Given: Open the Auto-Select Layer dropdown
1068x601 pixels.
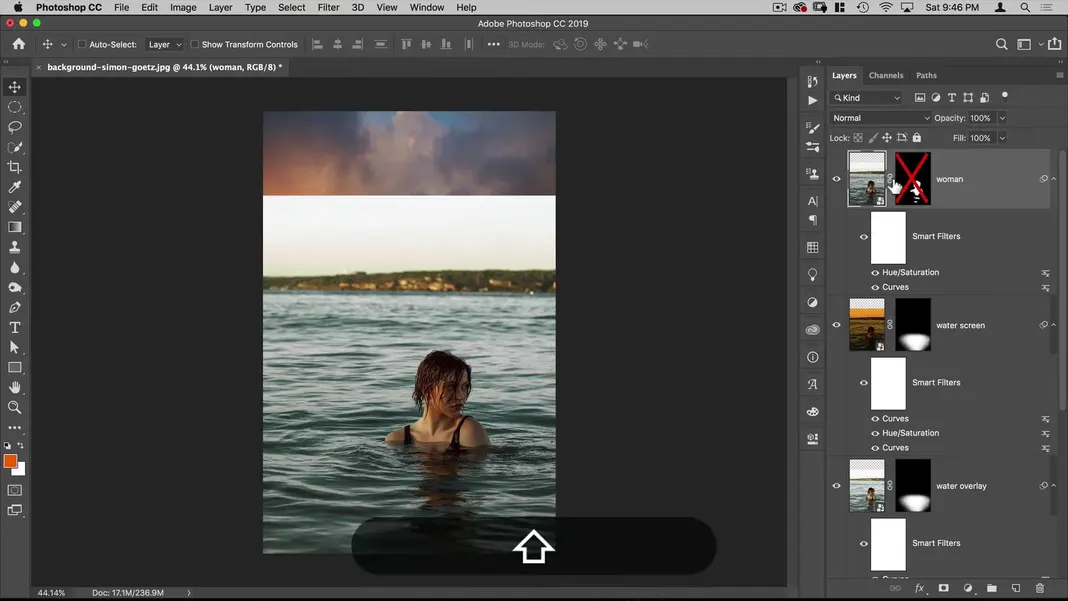Looking at the screenshot, I should [x=165, y=44].
